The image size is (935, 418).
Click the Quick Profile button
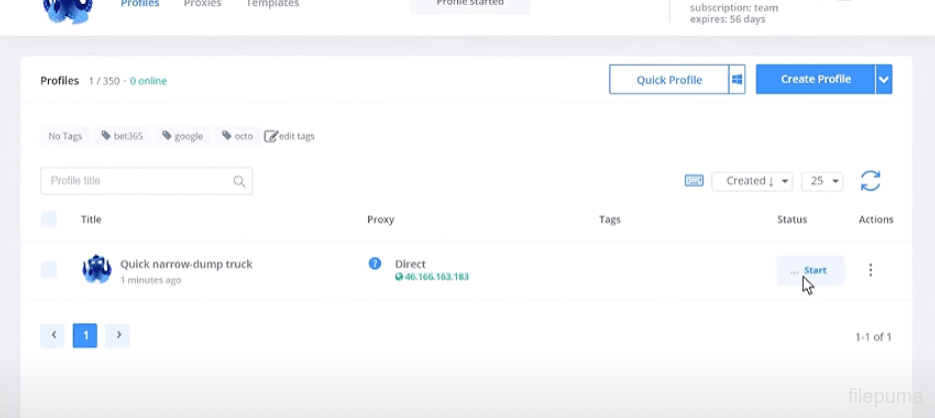(669, 80)
